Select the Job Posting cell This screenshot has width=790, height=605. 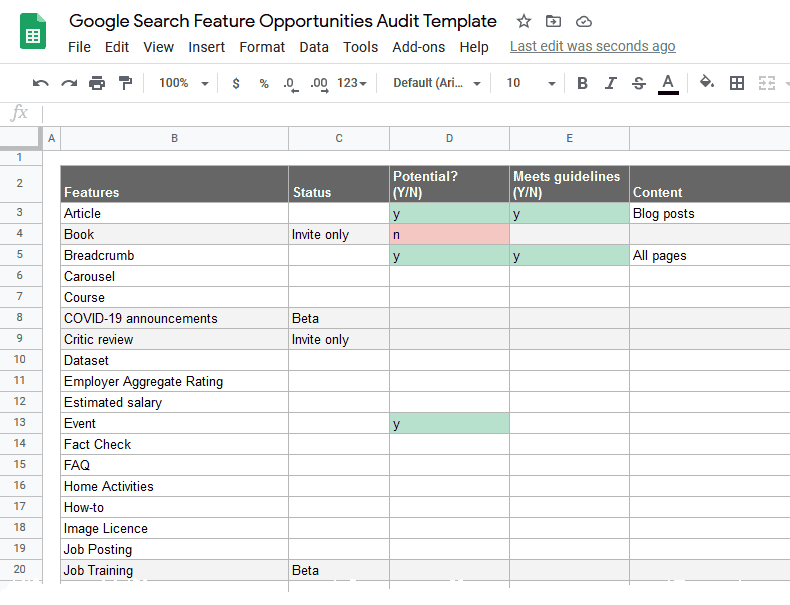click(x=174, y=549)
